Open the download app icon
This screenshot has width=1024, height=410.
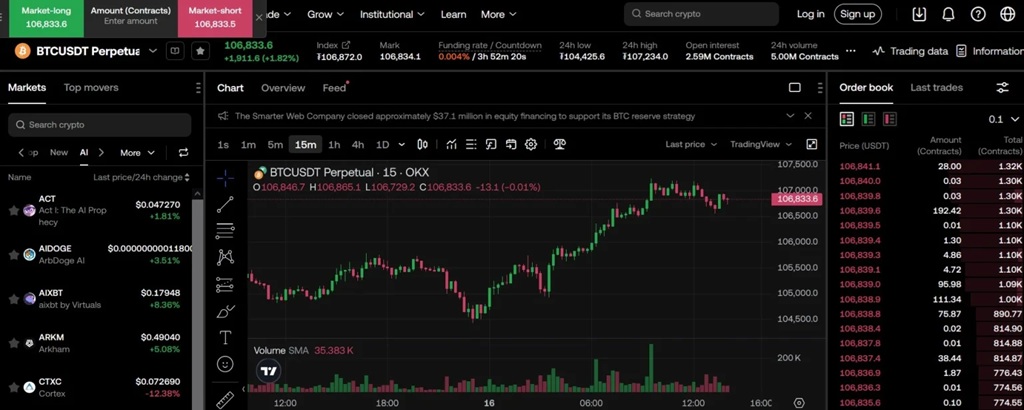920,14
